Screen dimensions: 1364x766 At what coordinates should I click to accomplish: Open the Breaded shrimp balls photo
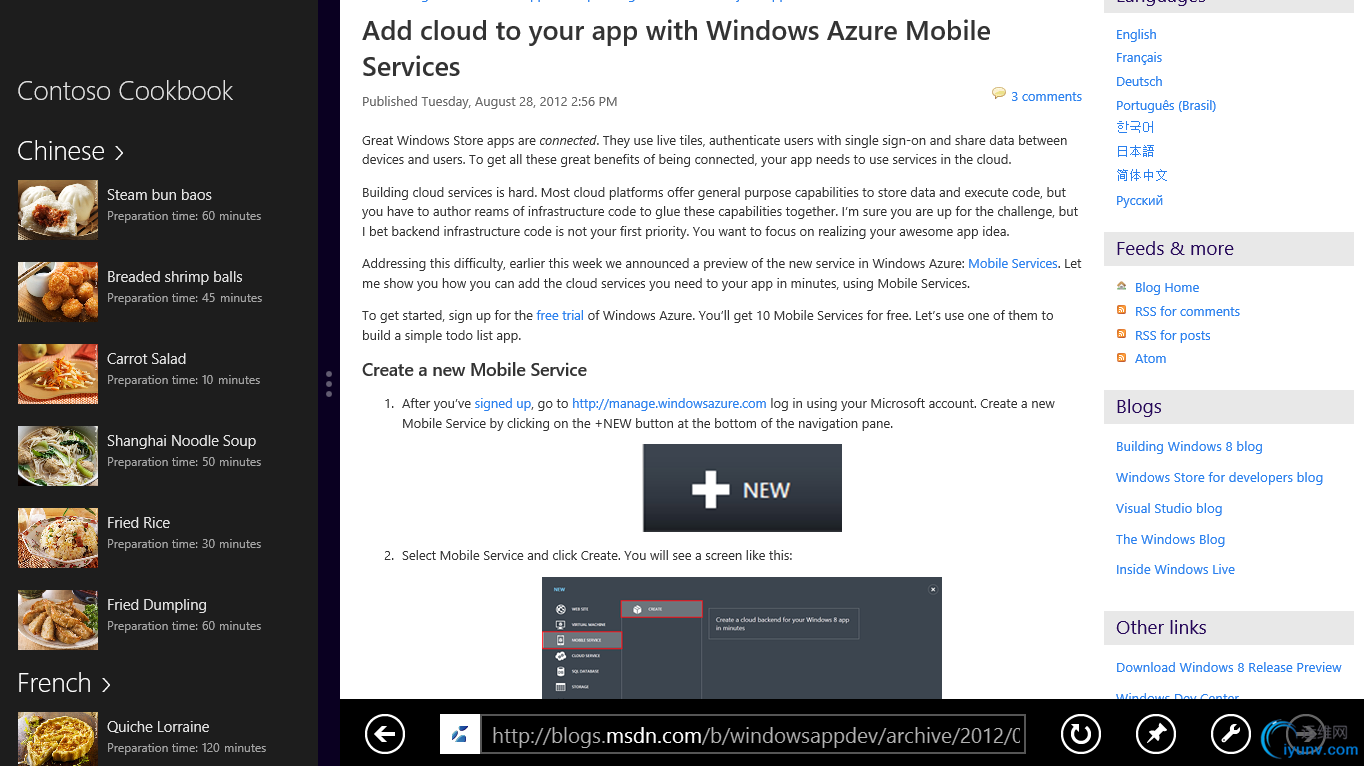[x=58, y=292]
